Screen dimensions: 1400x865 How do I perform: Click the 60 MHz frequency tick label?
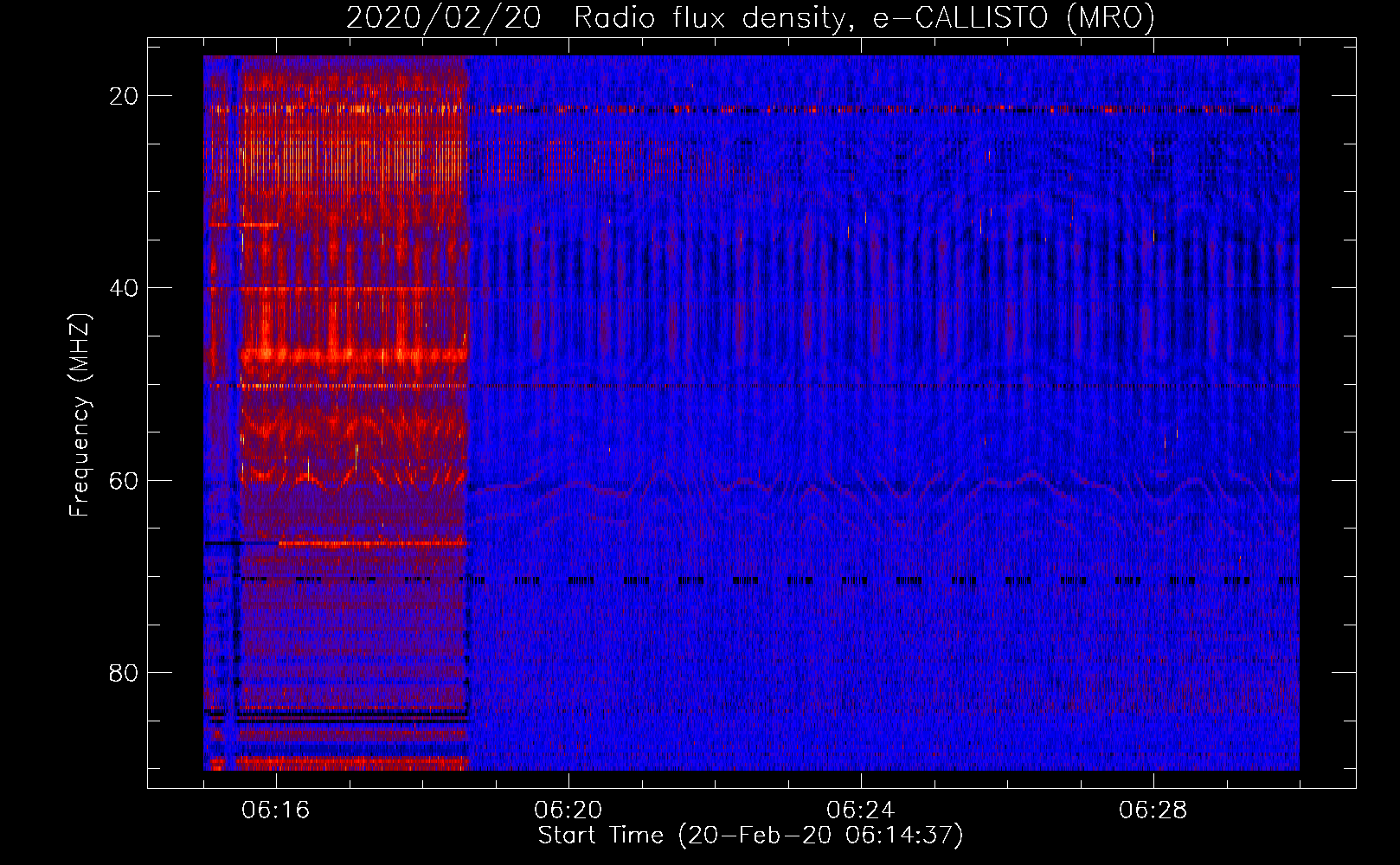click(124, 480)
